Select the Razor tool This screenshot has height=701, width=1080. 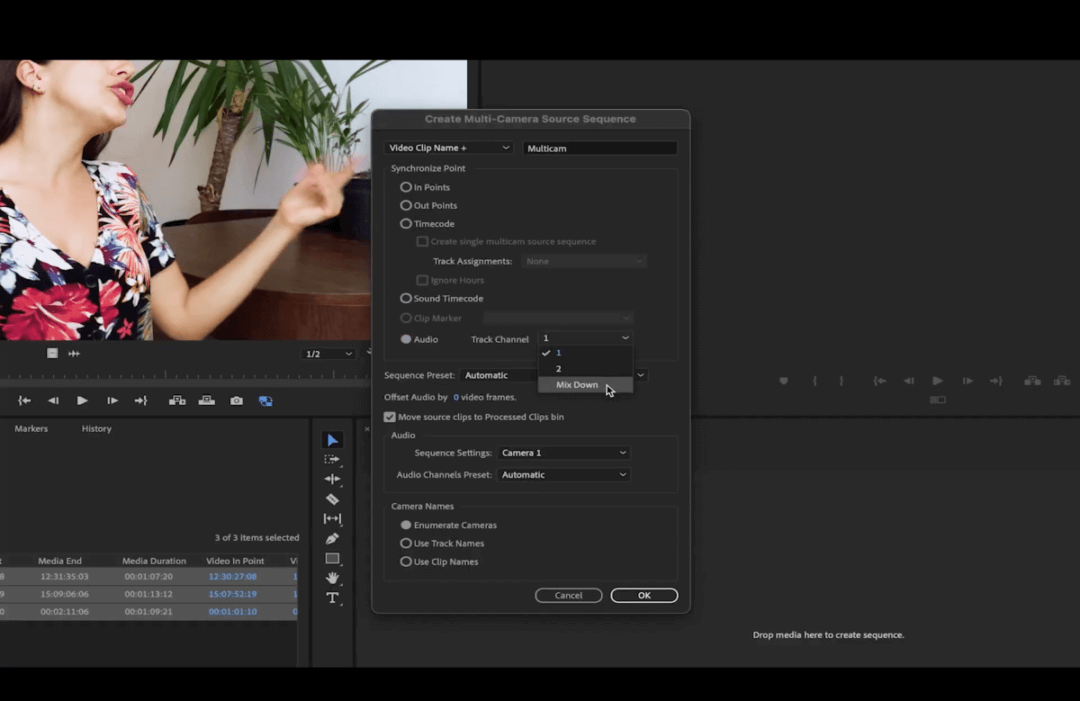click(333, 498)
